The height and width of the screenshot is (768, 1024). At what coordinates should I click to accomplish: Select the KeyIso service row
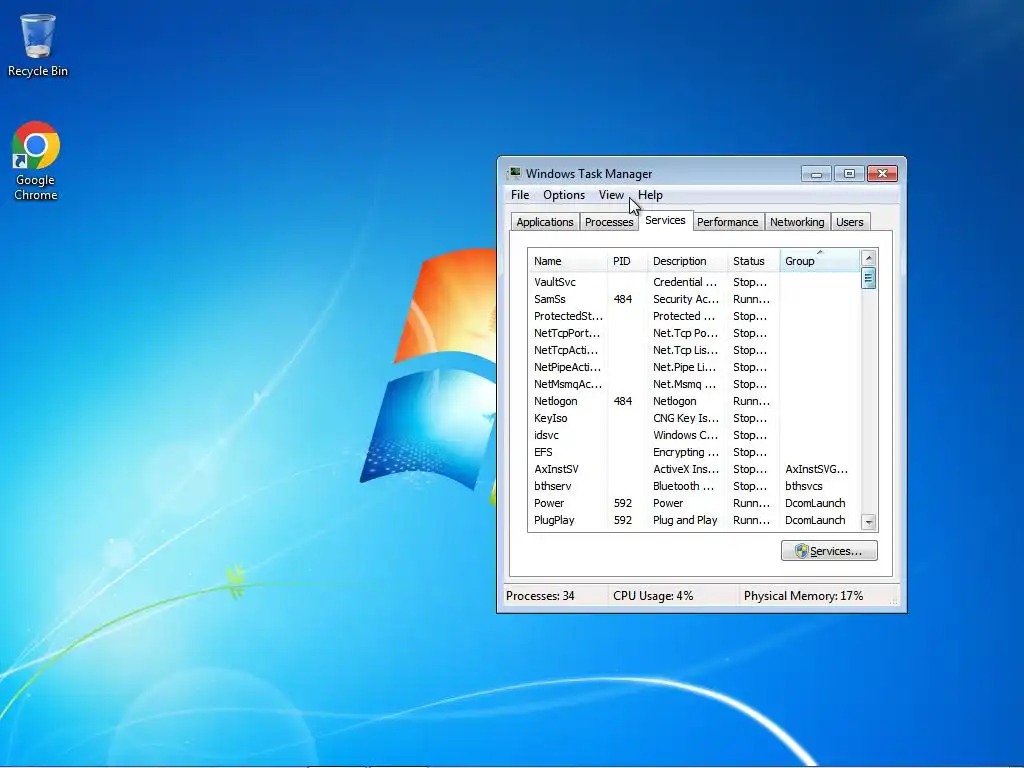(x=694, y=418)
